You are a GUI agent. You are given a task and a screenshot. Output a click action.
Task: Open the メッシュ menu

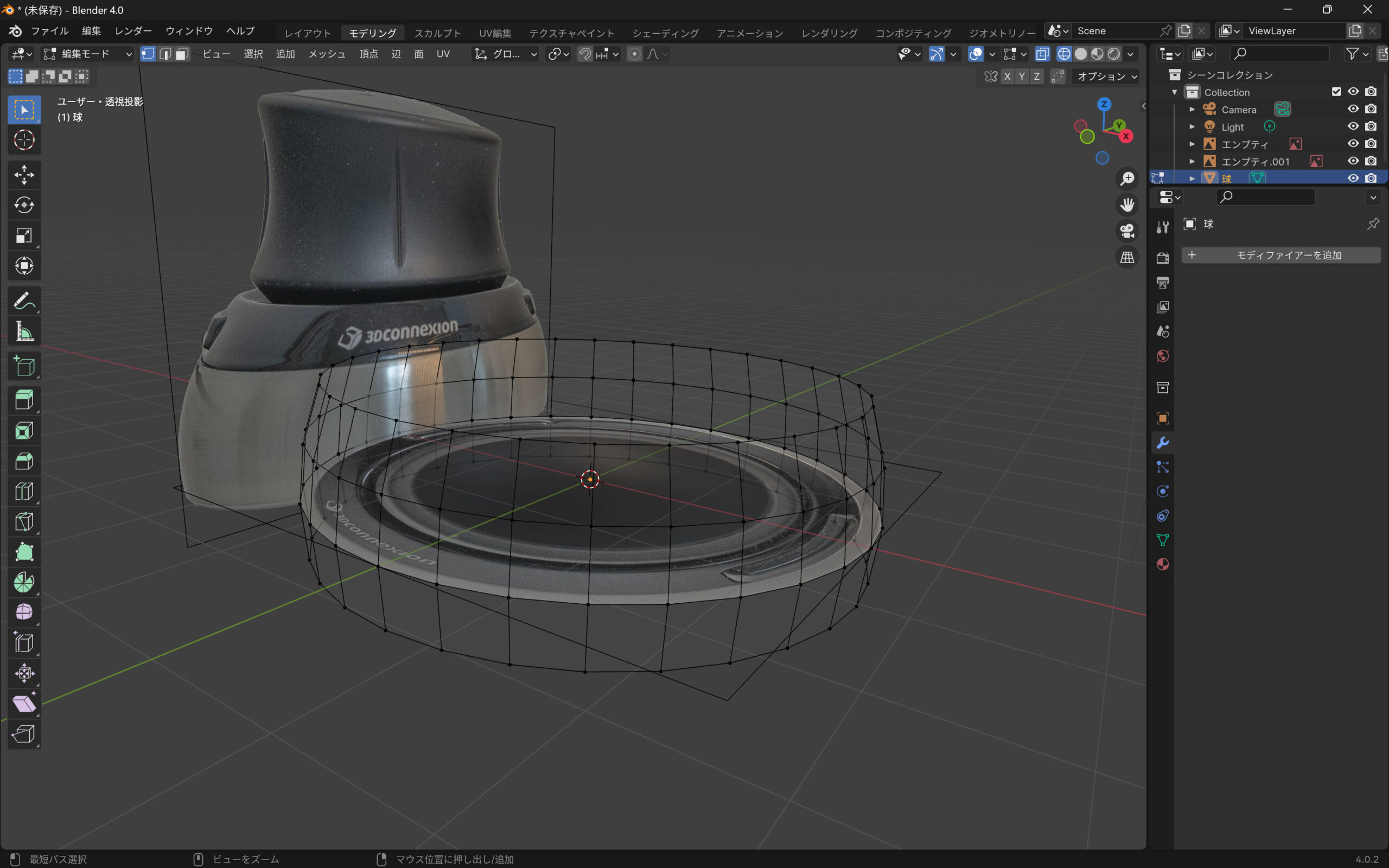tap(327, 54)
